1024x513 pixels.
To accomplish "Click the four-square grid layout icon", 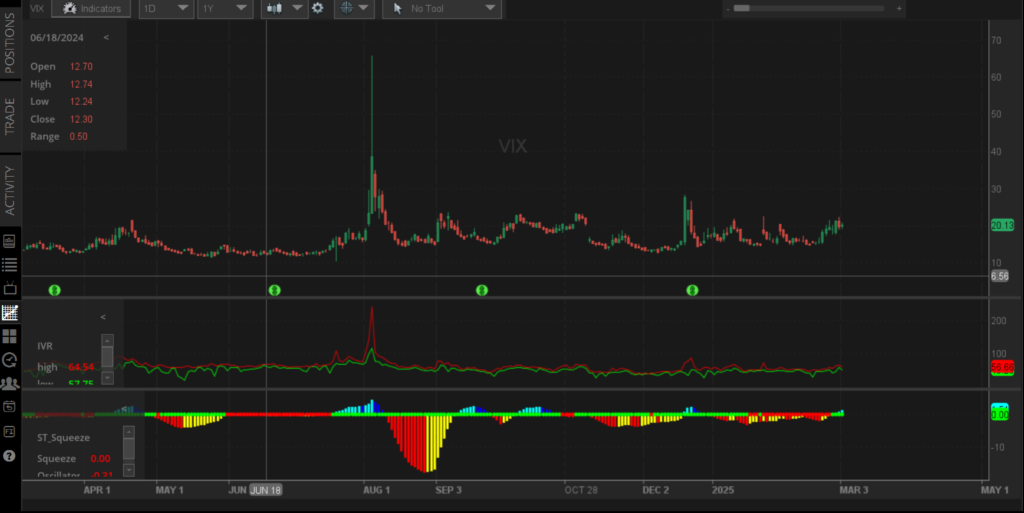I will [10, 336].
